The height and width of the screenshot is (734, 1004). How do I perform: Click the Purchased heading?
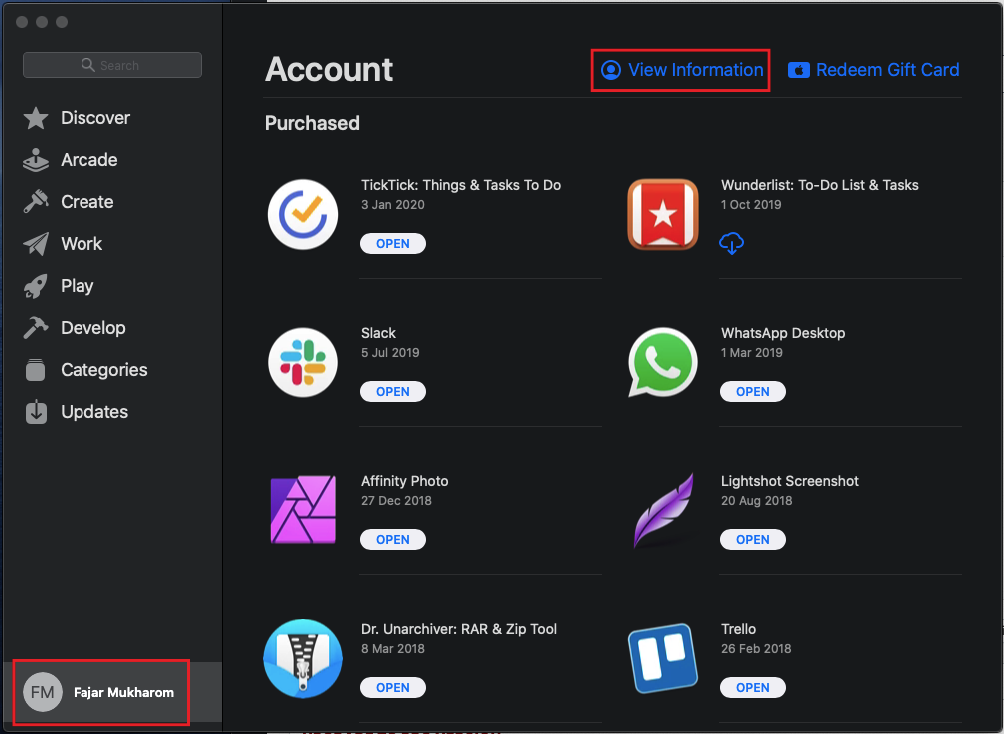tap(312, 123)
